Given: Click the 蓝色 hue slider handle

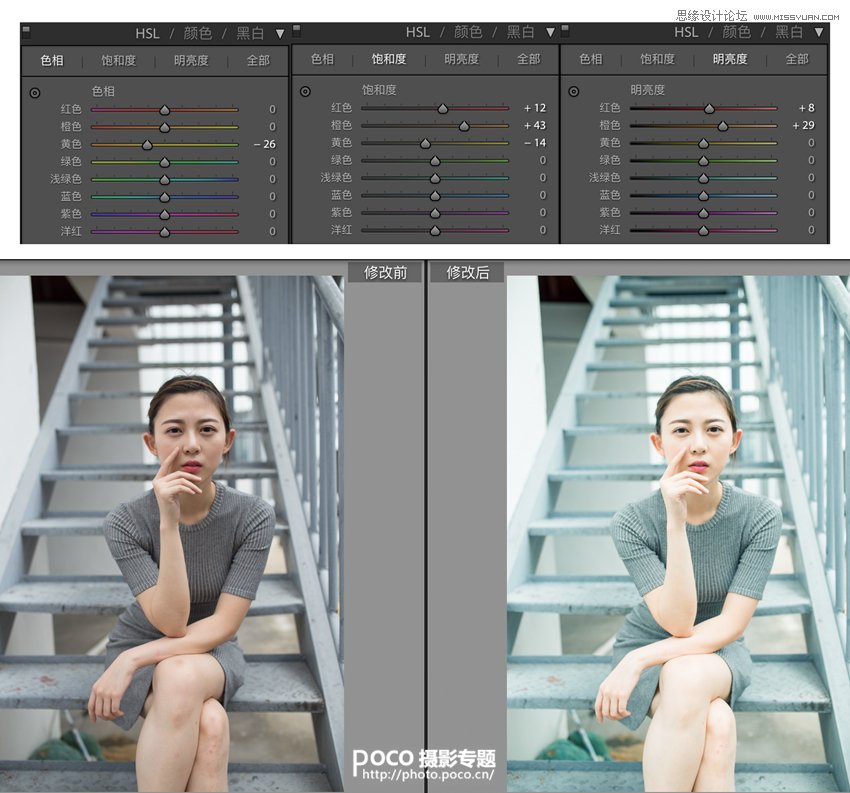Looking at the screenshot, I should tap(165, 197).
